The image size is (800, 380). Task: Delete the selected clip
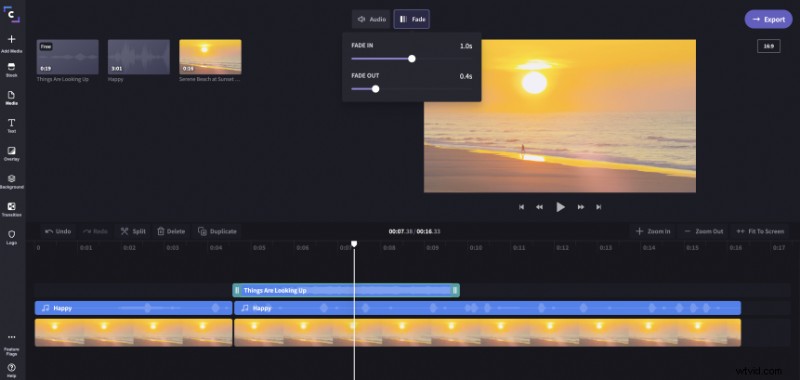point(171,231)
